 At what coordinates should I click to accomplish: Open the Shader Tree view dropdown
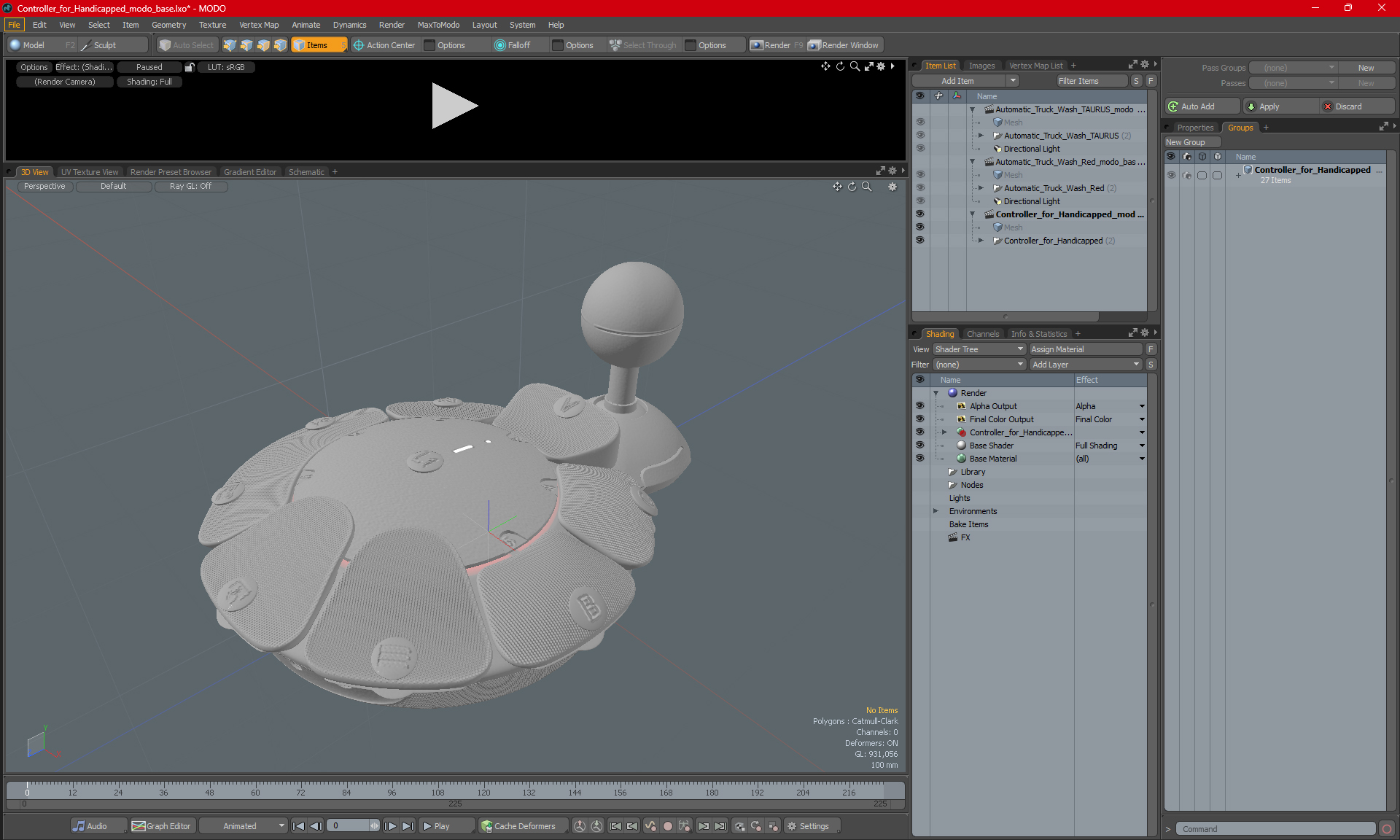pos(979,349)
